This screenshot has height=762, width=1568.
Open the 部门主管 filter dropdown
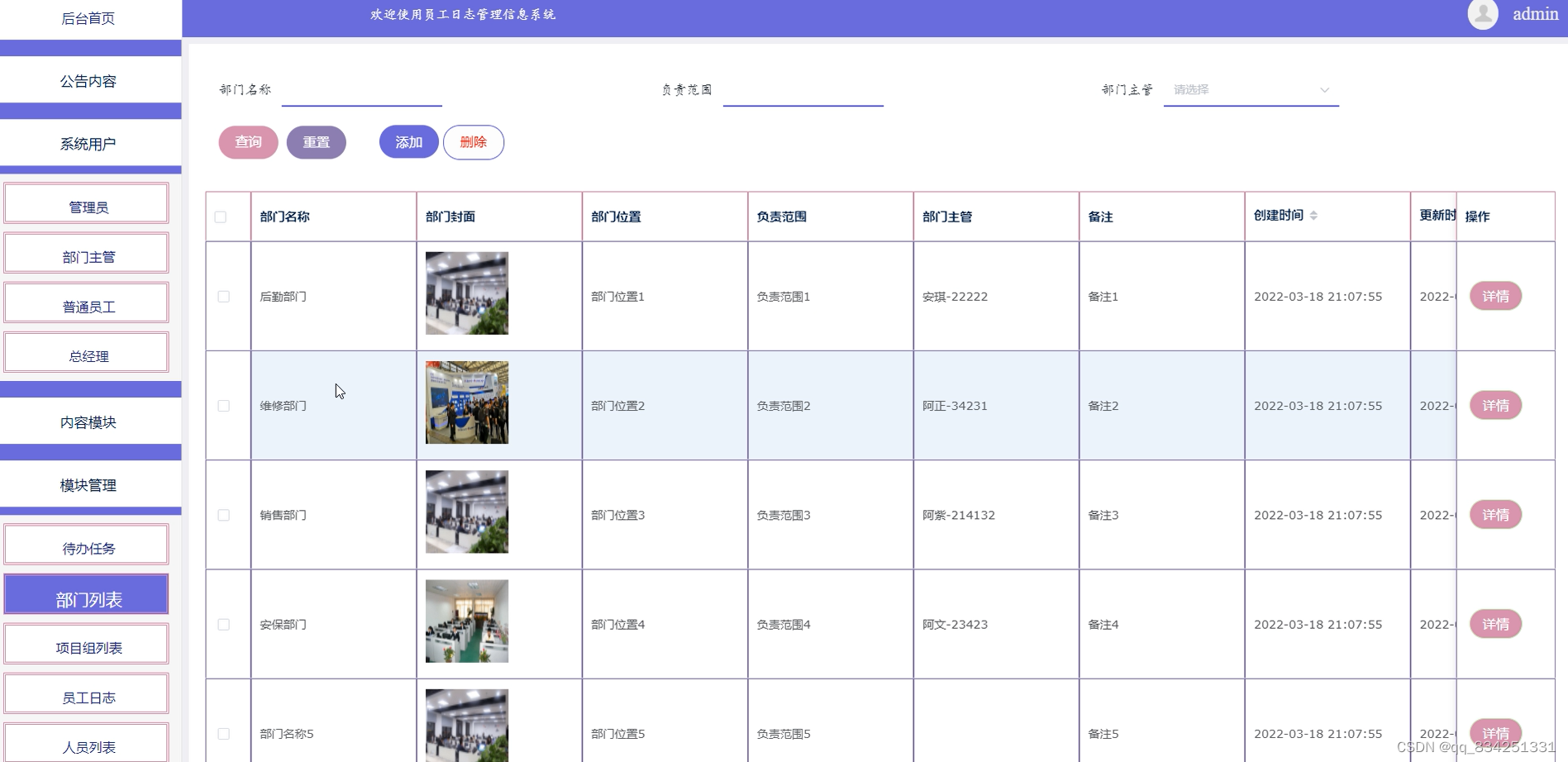(x=1250, y=90)
